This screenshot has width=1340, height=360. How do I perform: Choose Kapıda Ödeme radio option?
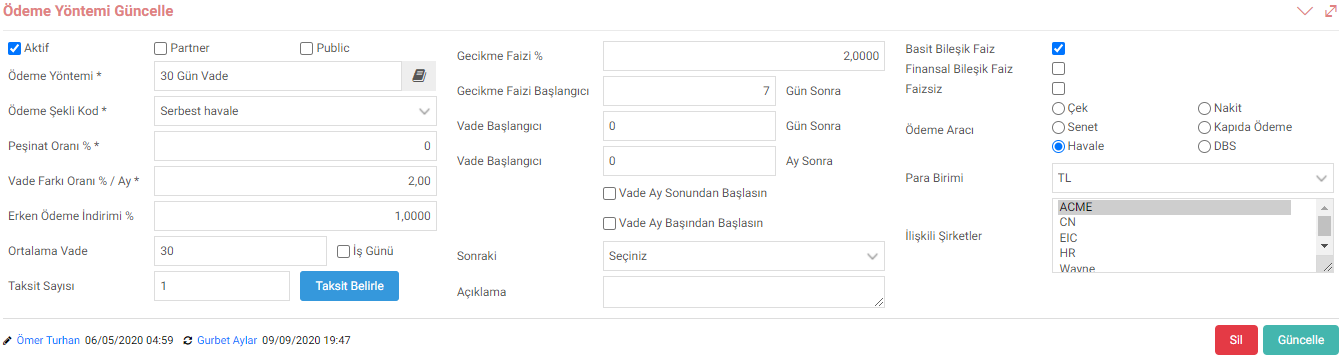1204,127
